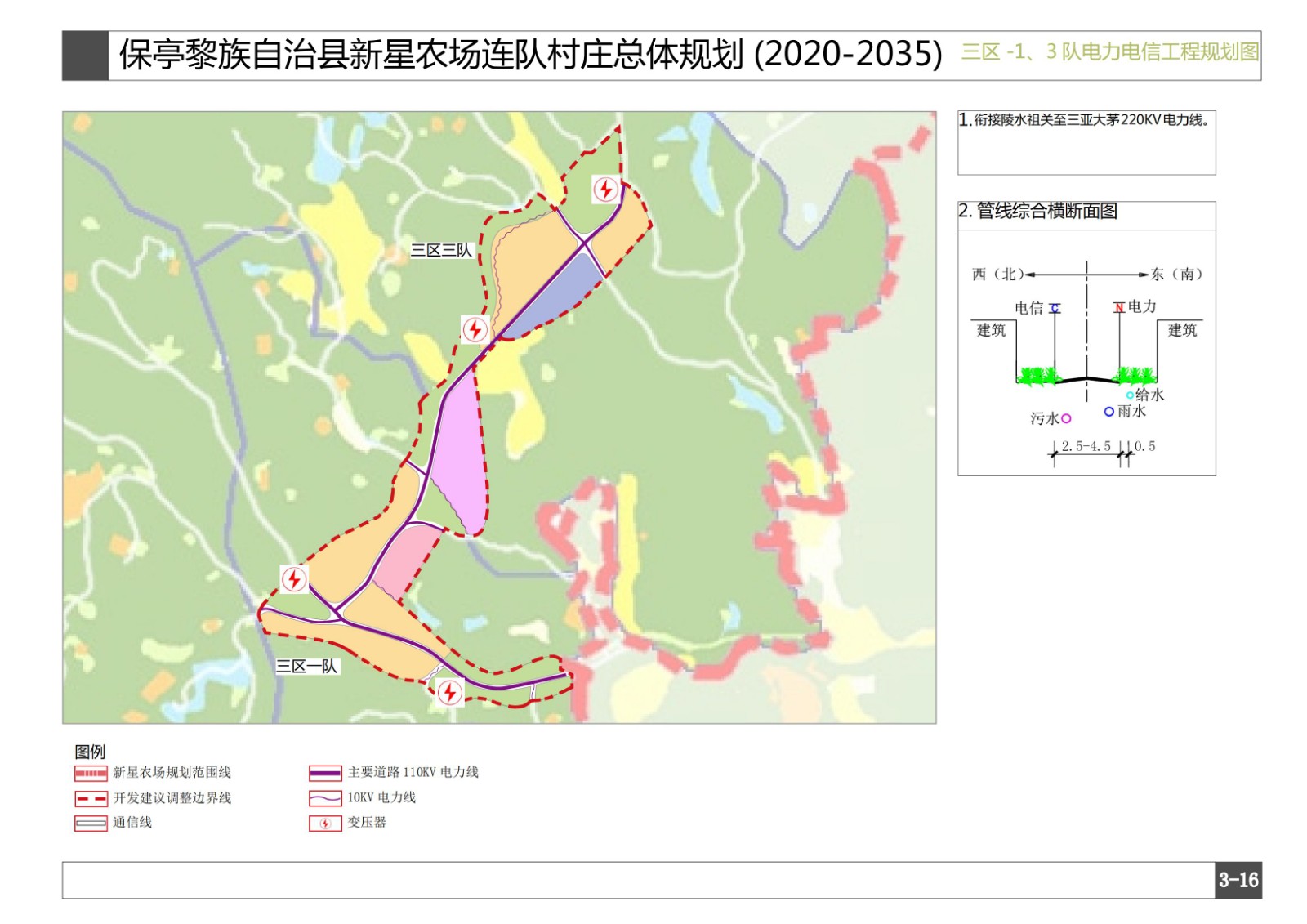The width and height of the screenshot is (1307, 924).
Task: Click the cyan 给水 circle marker
Action: (x=1130, y=395)
